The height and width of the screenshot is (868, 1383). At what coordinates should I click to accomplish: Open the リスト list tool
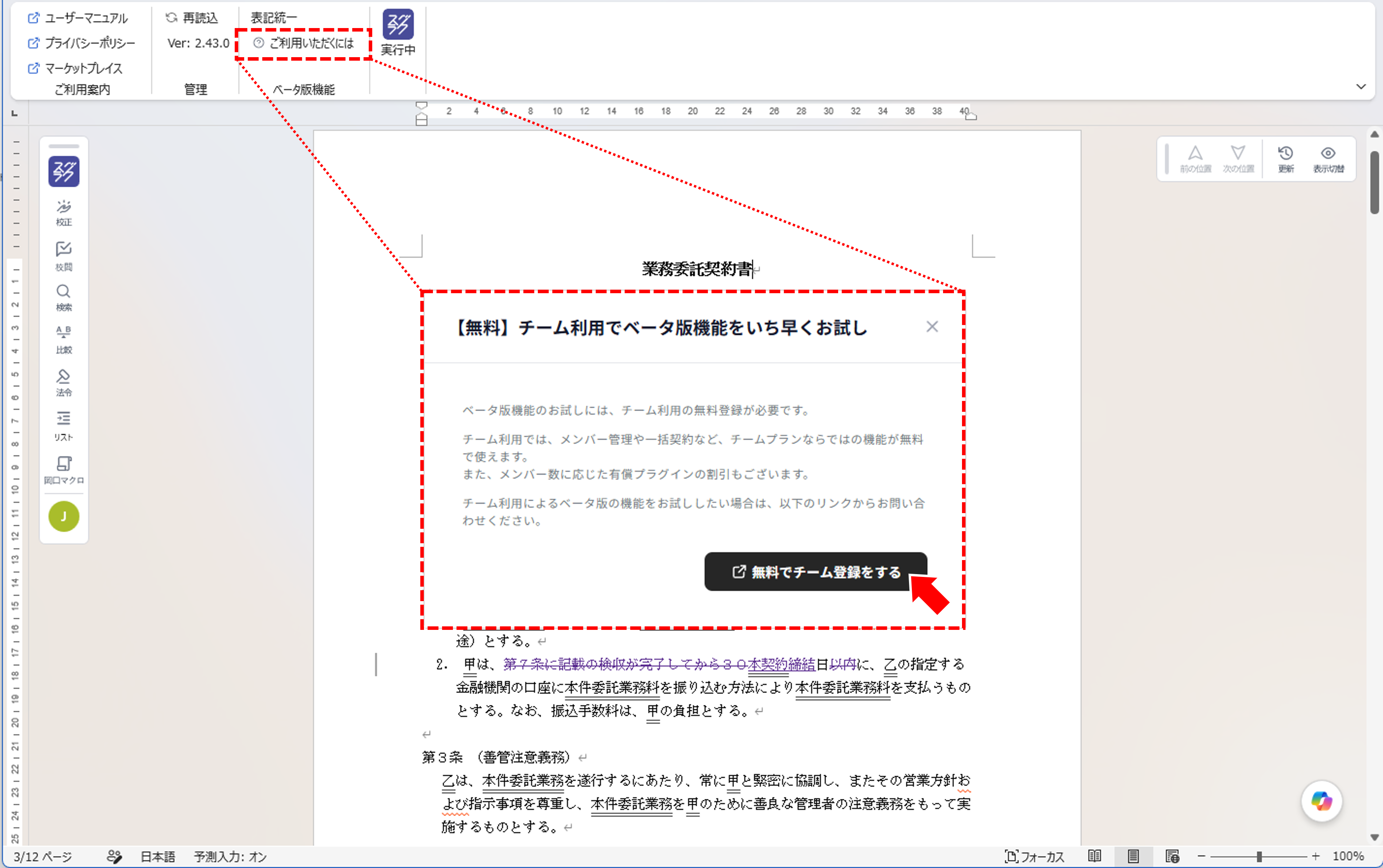tap(64, 426)
